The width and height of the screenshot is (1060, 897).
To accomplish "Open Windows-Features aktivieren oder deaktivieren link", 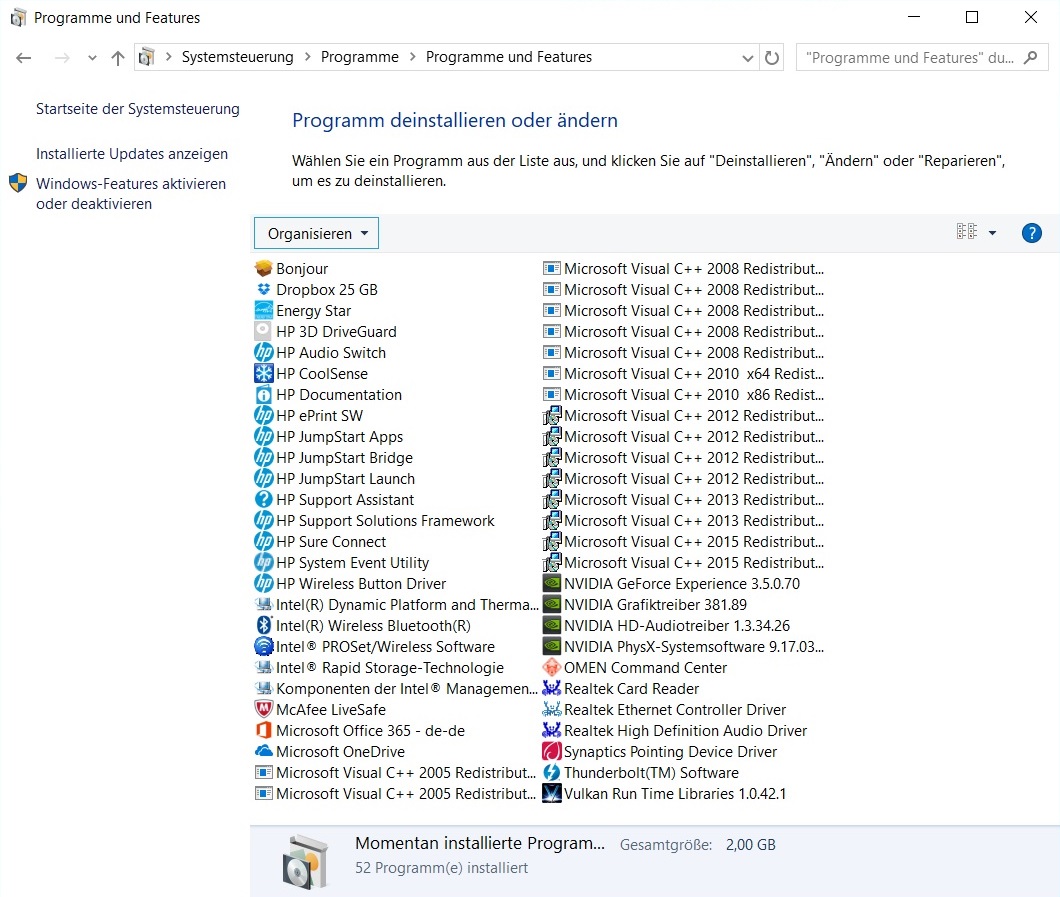I will 130,193.
